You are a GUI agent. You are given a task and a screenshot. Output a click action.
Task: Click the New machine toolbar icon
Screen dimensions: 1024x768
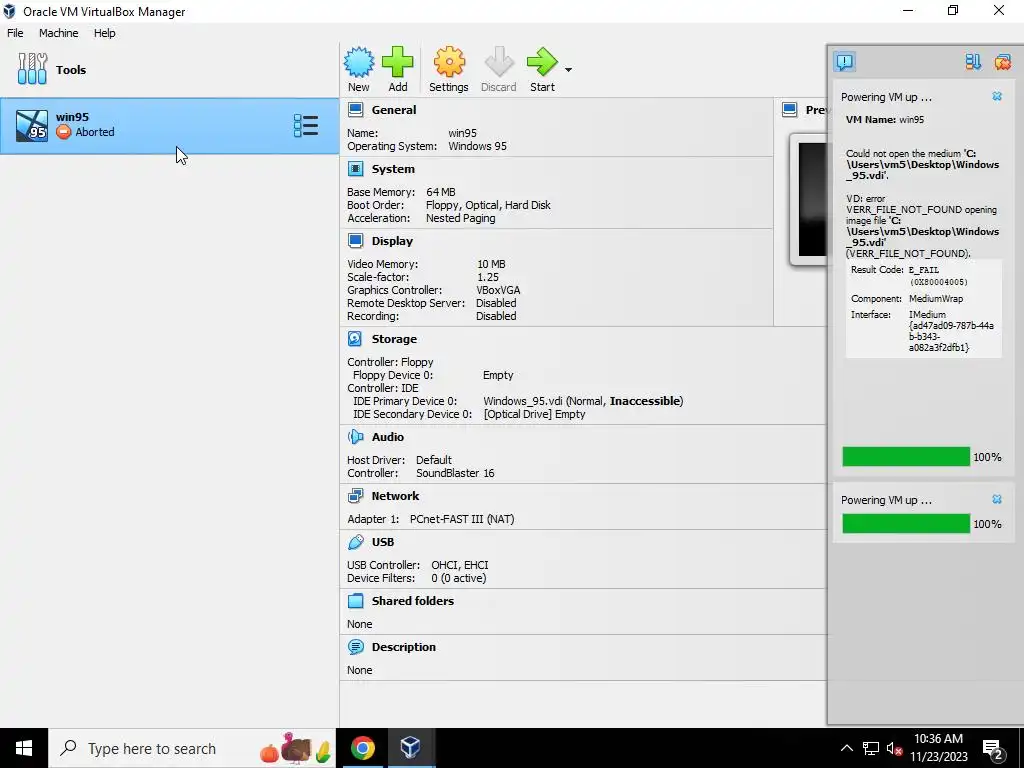pos(359,62)
